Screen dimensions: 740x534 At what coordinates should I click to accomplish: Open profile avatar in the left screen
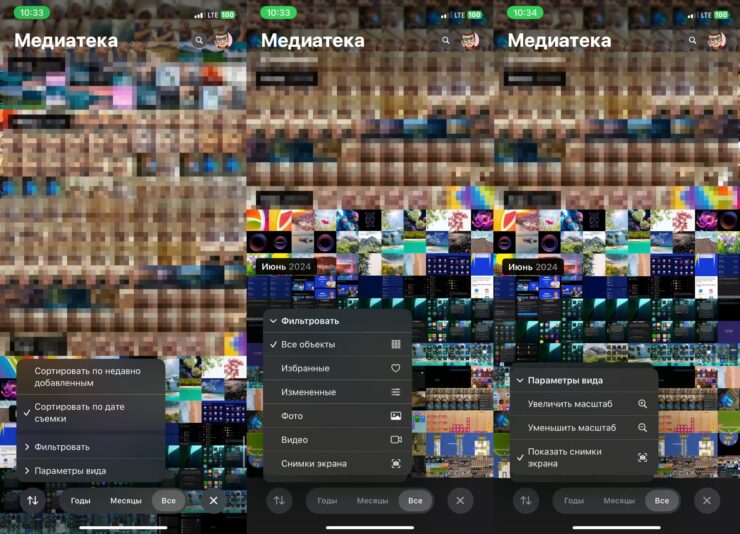223,41
